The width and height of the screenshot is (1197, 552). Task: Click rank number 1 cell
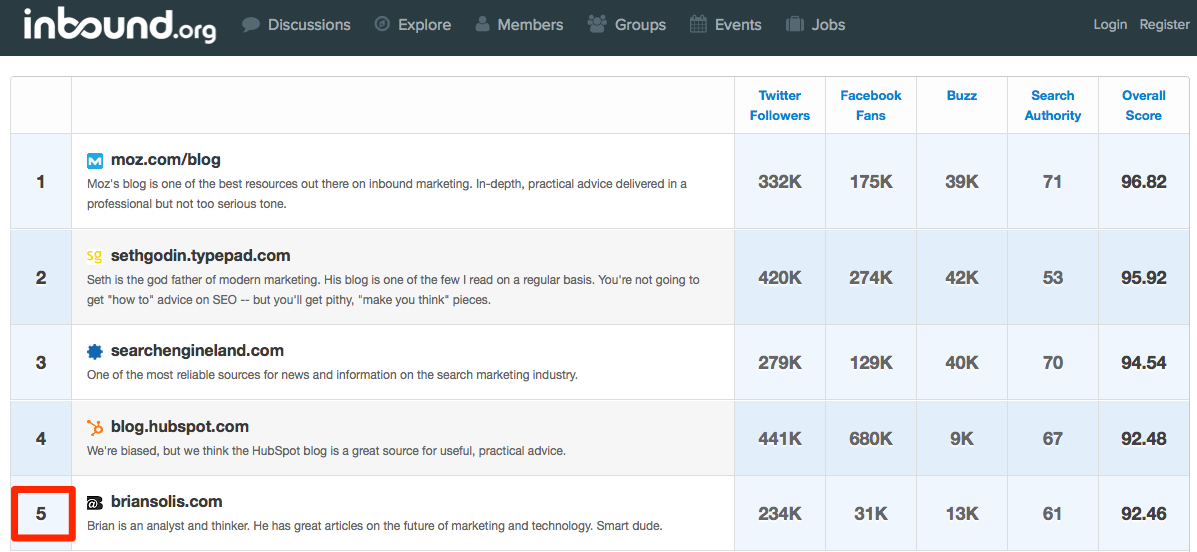click(x=41, y=182)
